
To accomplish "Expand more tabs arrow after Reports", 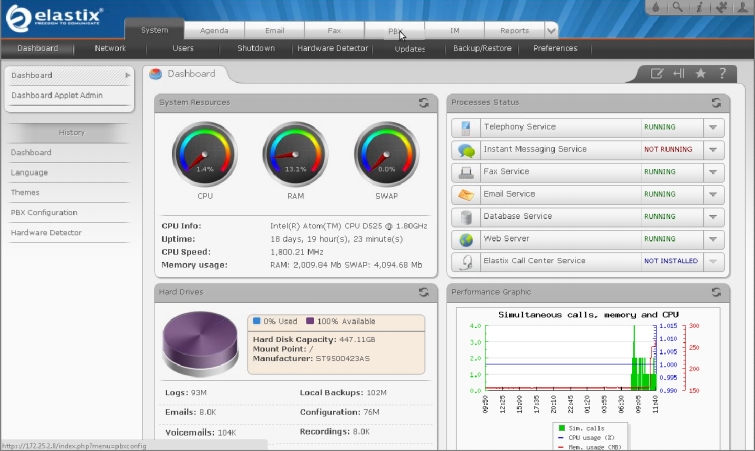I will click(x=552, y=31).
